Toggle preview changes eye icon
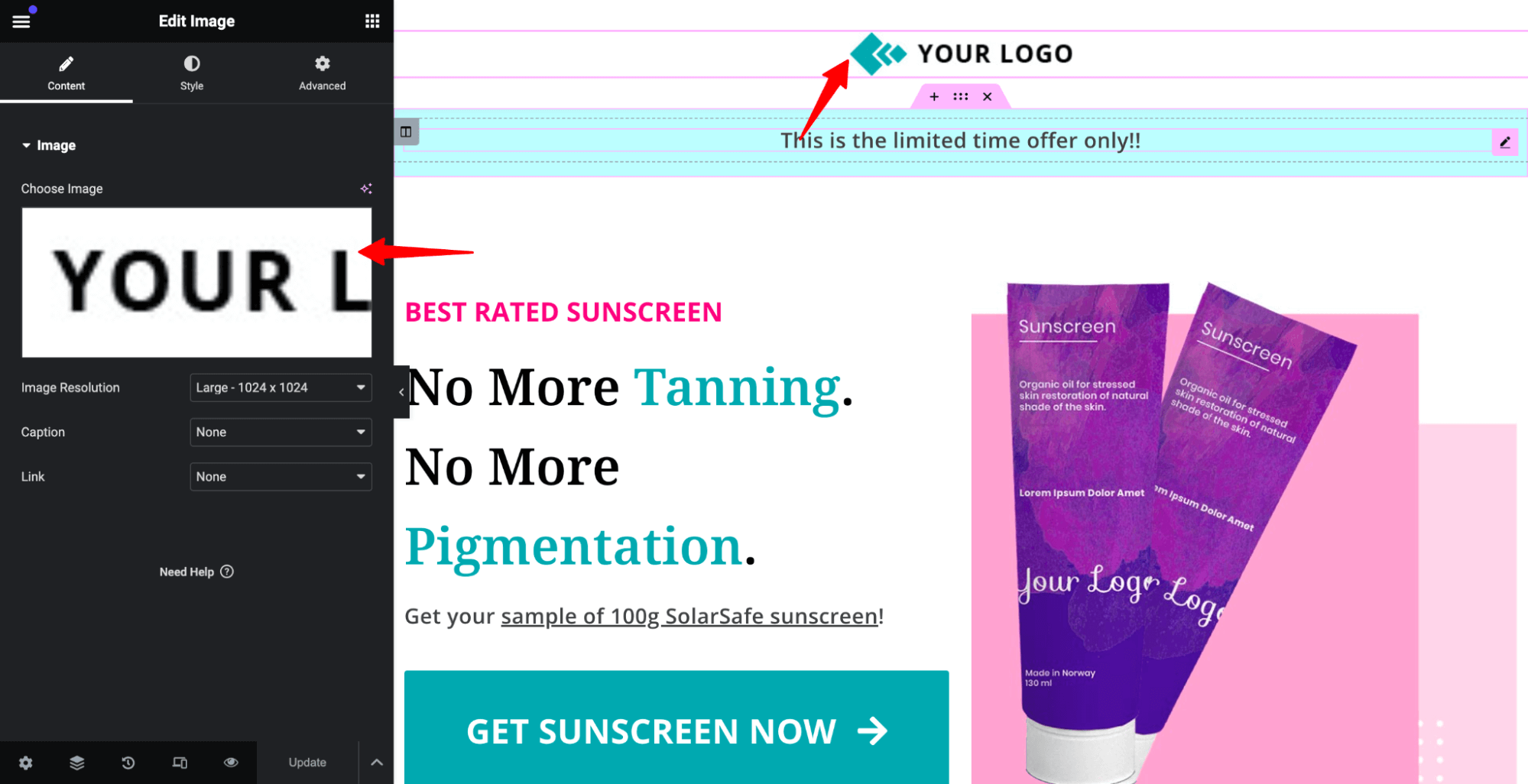This screenshot has height=784, width=1528. click(231, 763)
